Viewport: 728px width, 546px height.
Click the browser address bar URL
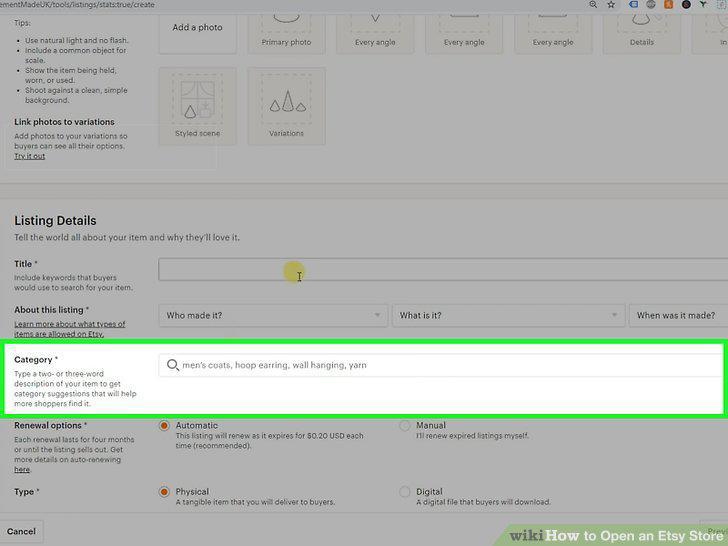77,4
